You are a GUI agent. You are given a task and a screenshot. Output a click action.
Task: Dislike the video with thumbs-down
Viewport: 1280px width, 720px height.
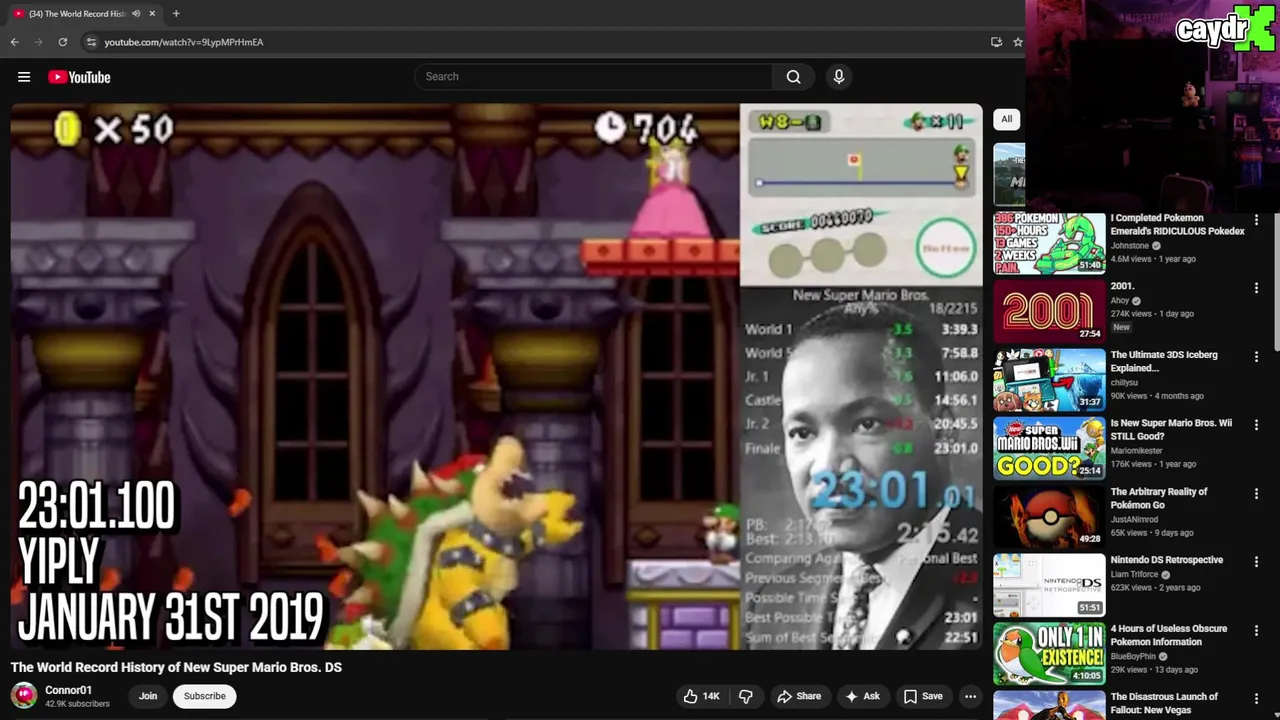[745, 696]
